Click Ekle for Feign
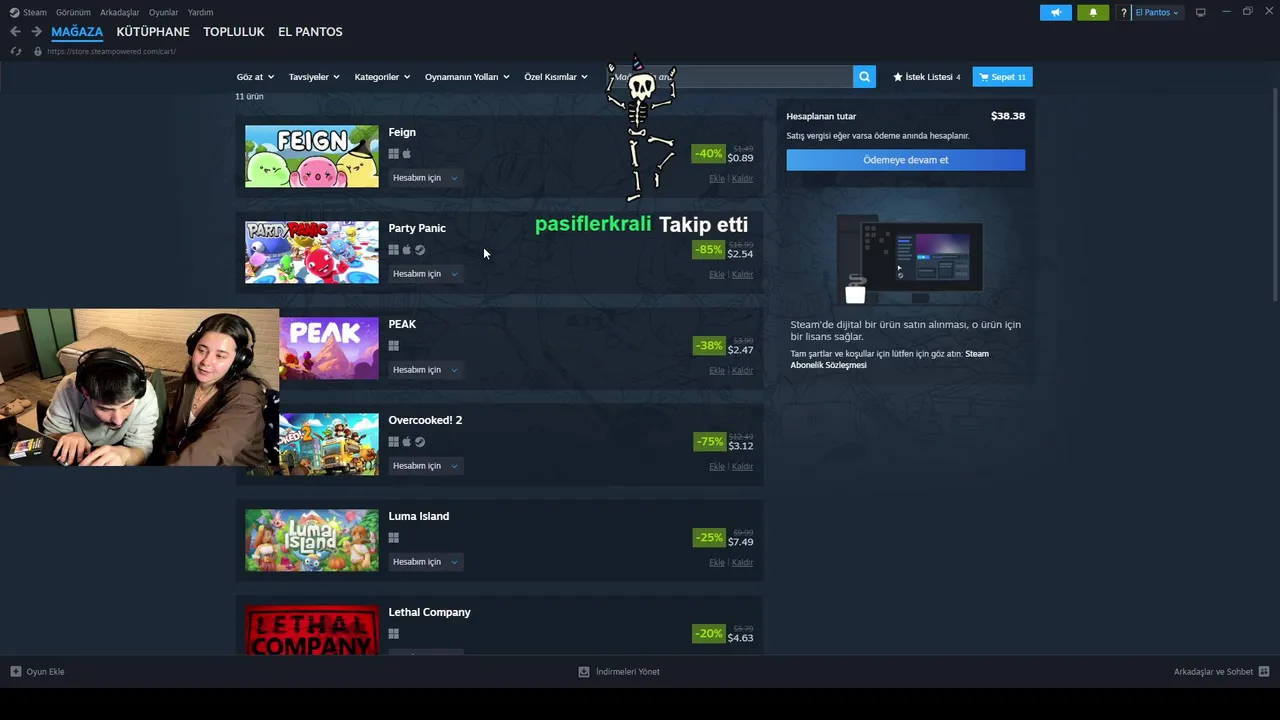 point(717,179)
